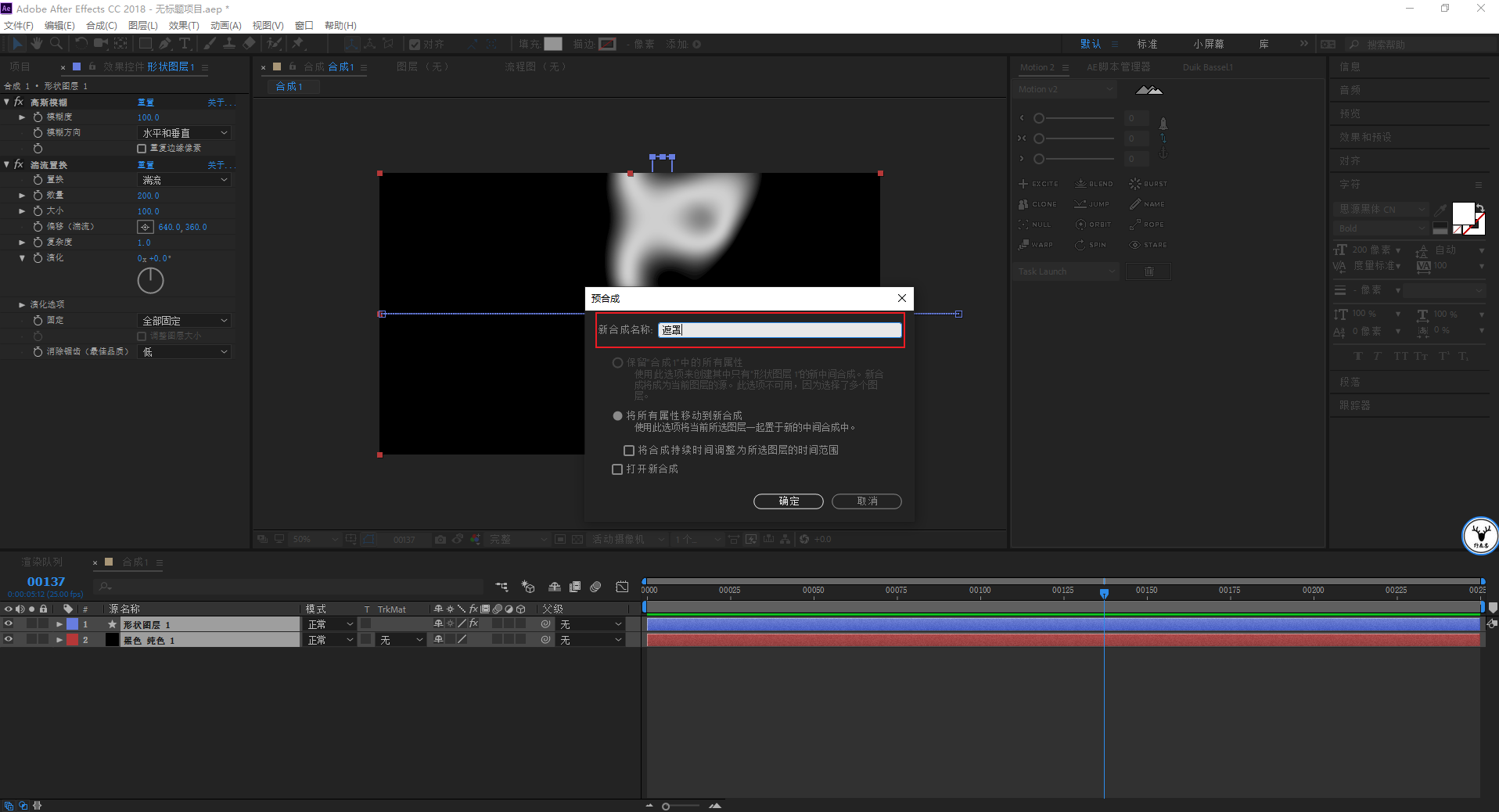The image size is (1499, 812).
Task: Select the Rotation tool
Action: click(x=81, y=44)
